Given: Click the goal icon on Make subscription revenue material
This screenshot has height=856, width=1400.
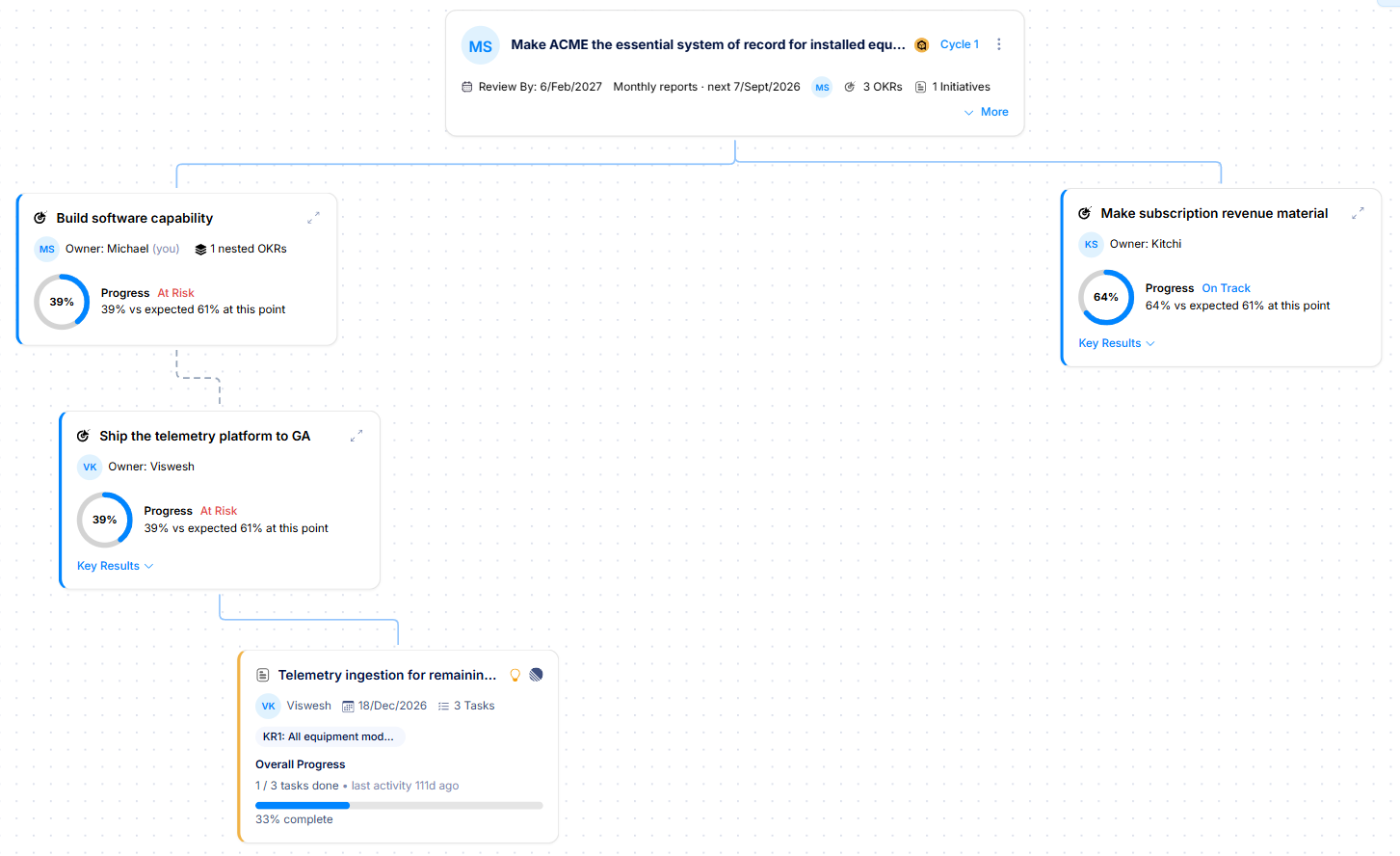Looking at the screenshot, I should point(1085,213).
